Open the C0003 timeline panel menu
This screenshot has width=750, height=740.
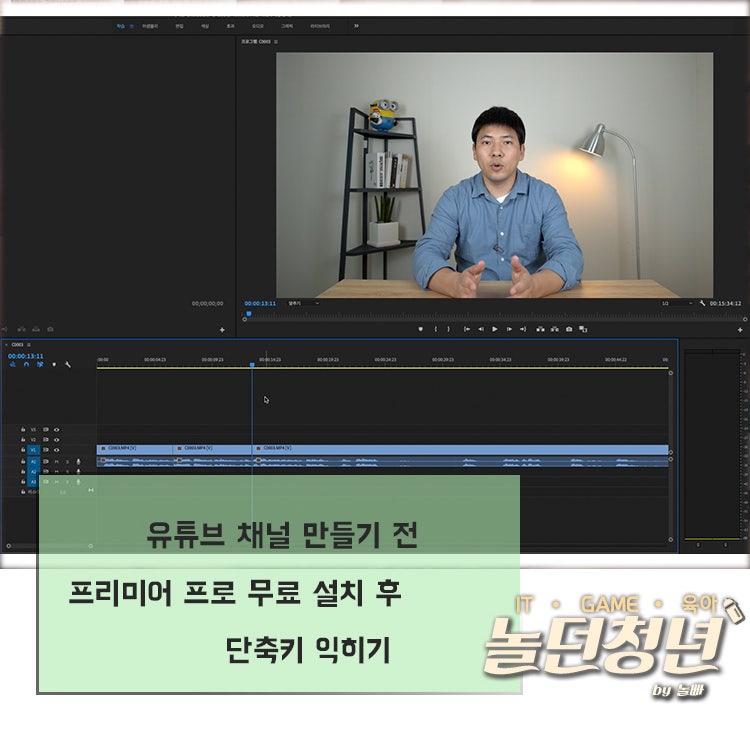click(29, 344)
